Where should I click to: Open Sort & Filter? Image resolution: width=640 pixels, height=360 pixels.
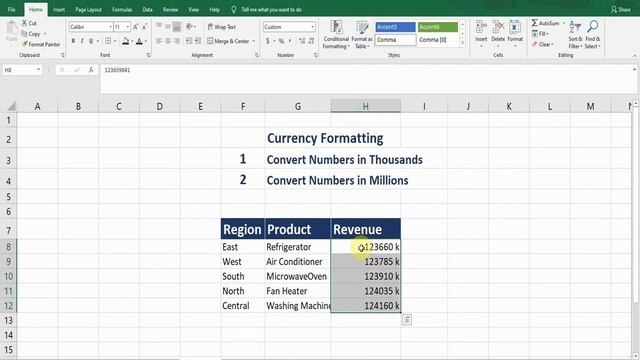[x=575, y=35]
